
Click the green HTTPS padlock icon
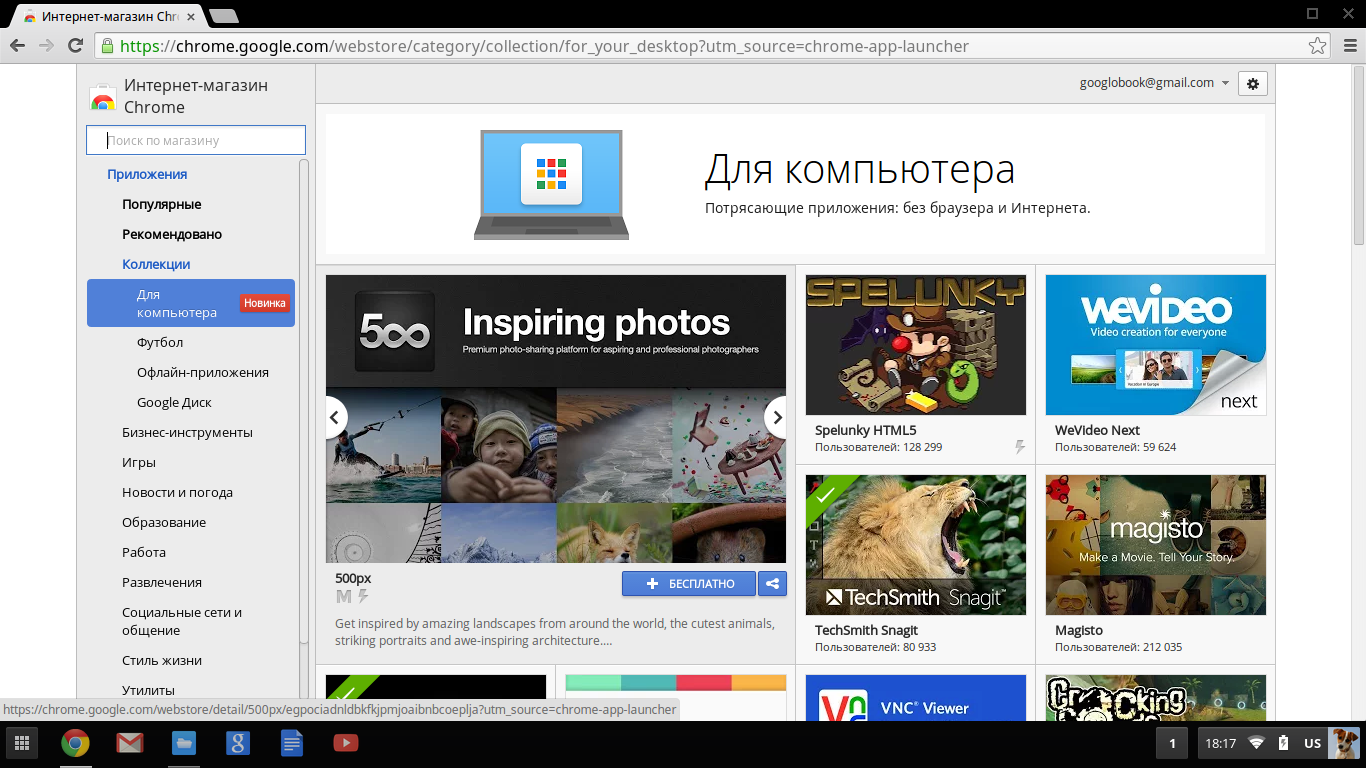pos(106,46)
